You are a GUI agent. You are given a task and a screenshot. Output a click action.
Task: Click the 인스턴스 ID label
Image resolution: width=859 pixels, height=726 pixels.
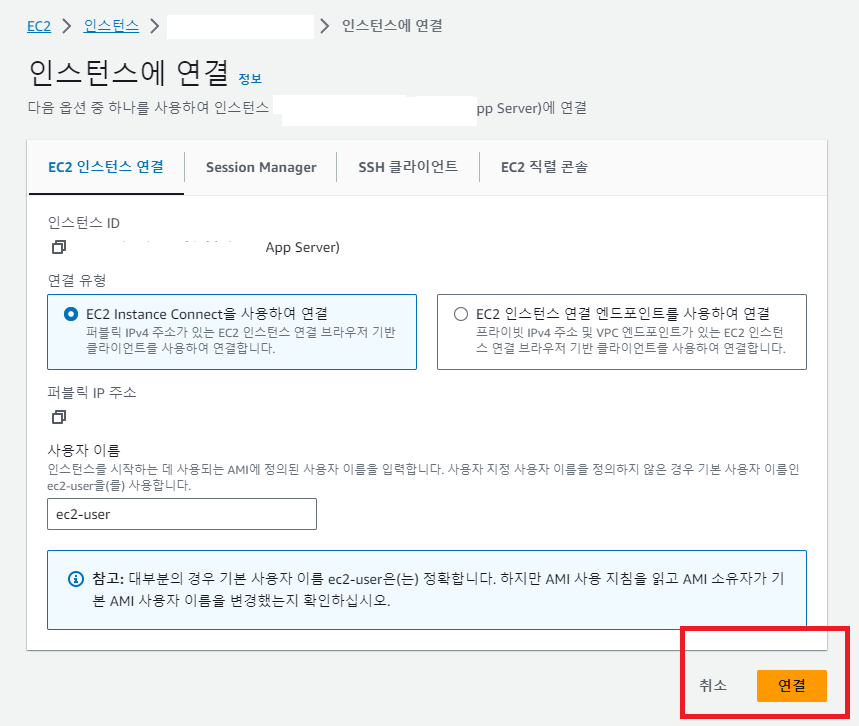[x=83, y=222]
